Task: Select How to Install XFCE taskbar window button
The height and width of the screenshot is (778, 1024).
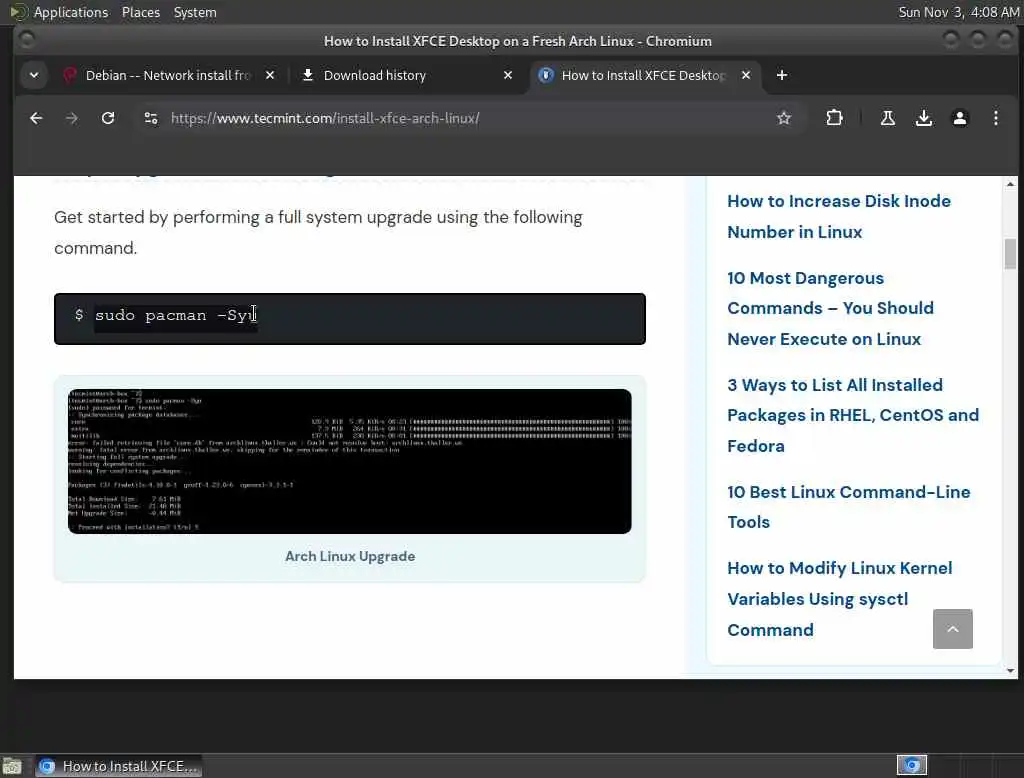Action: (x=118, y=766)
